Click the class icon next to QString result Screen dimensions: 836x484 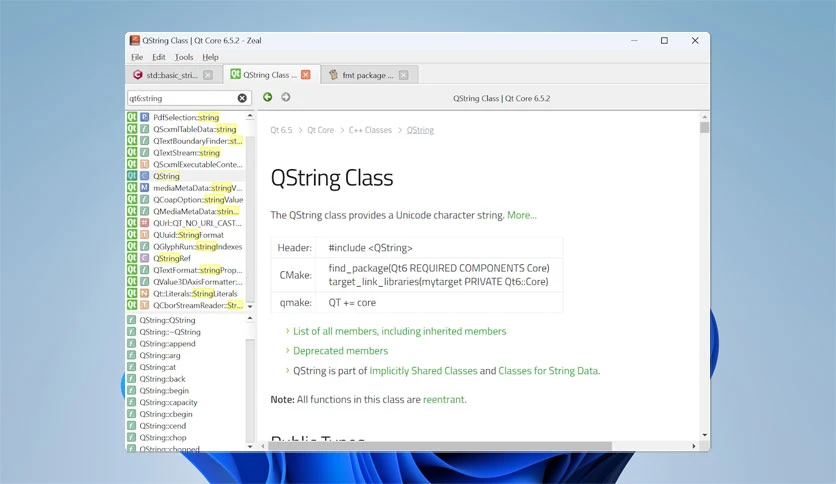(x=144, y=176)
